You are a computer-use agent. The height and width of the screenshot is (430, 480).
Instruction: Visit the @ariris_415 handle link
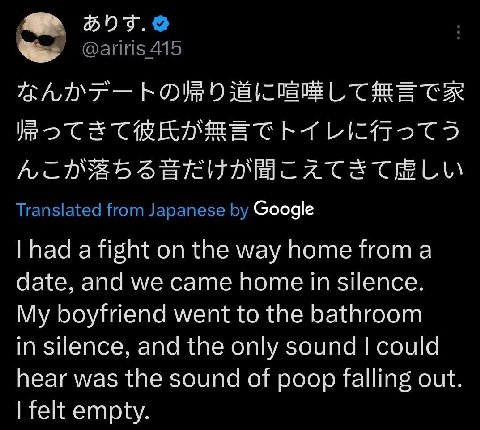point(132,48)
